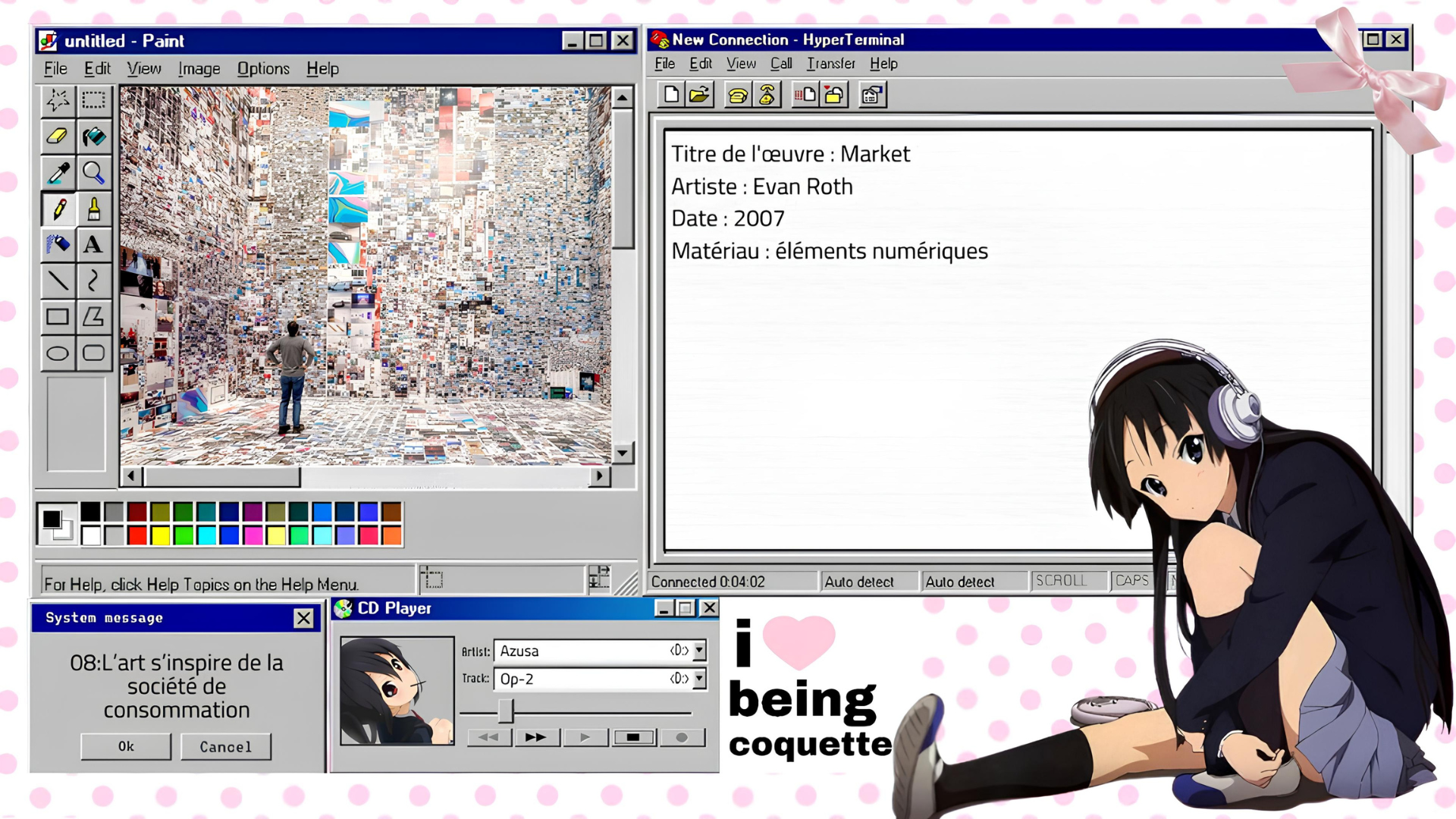Pick the Pick Color eyedropper tool
This screenshot has height=819, width=1456.
tap(58, 173)
